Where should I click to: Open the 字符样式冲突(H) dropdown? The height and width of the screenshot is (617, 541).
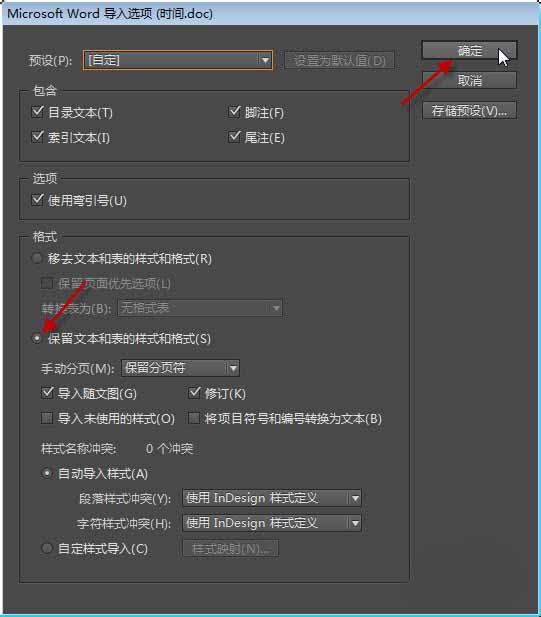point(272,523)
